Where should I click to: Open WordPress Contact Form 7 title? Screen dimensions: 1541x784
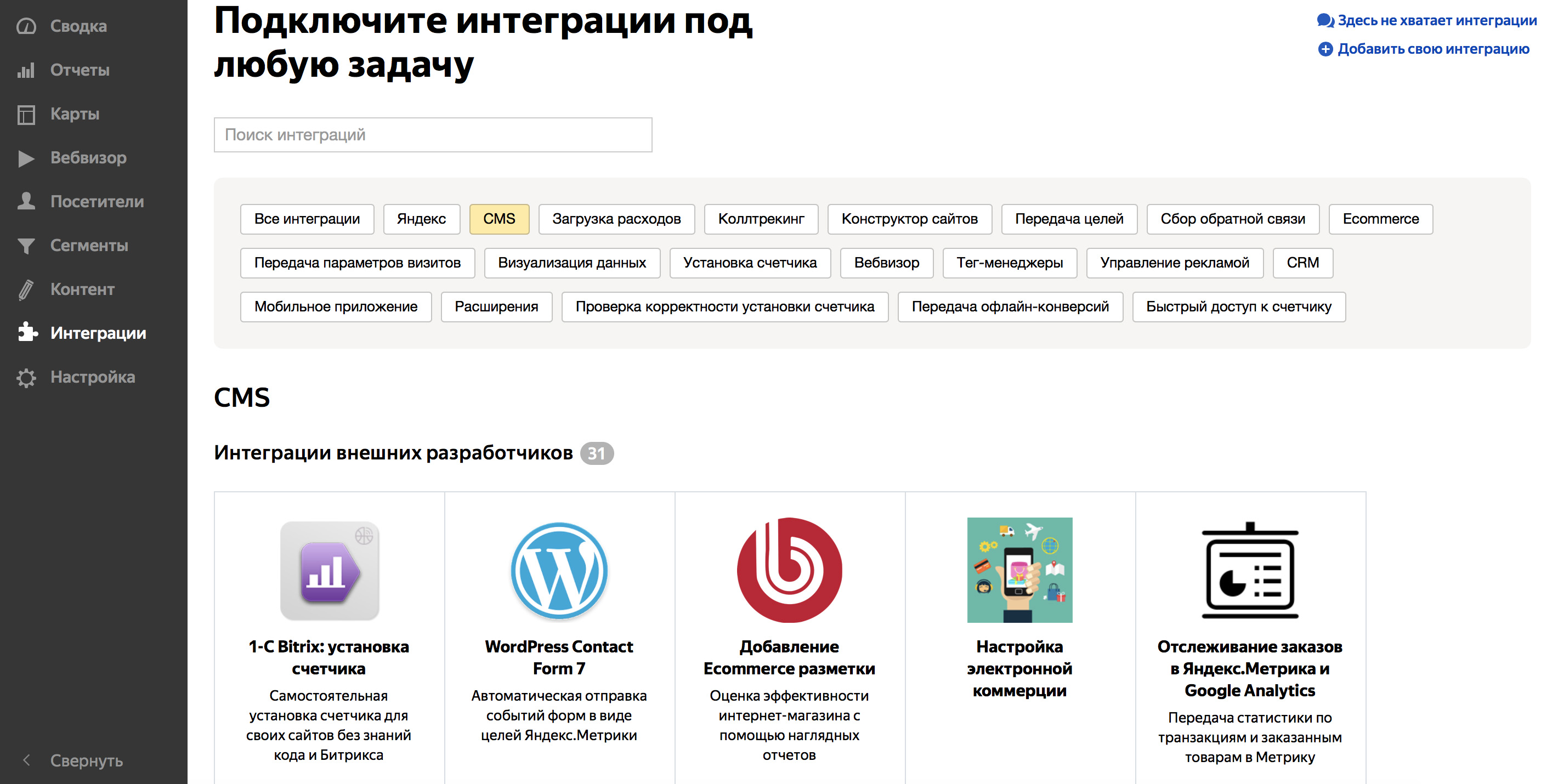click(559, 658)
